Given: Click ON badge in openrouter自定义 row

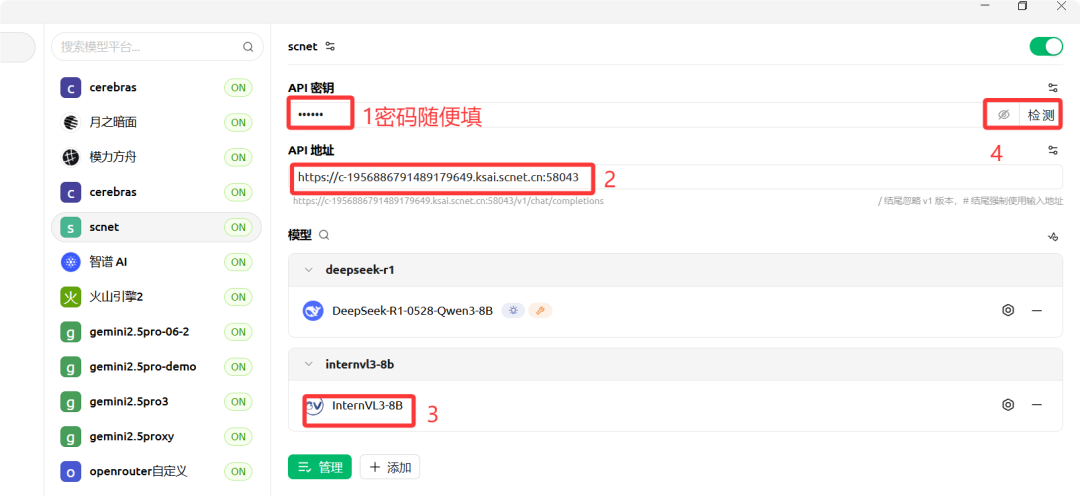Looking at the screenshot, I should click(x=238, y=472).
